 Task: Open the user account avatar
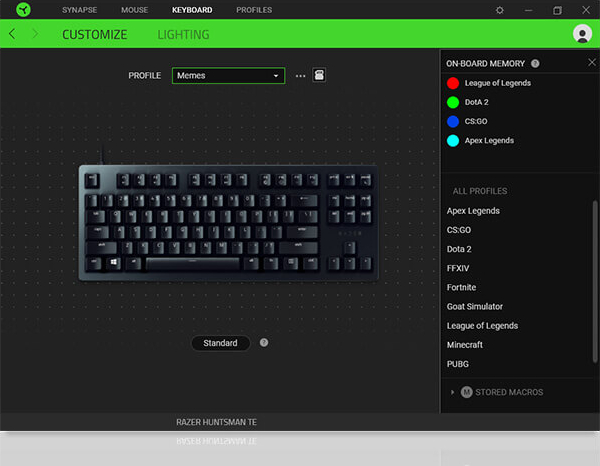click(x=582, y=34)
